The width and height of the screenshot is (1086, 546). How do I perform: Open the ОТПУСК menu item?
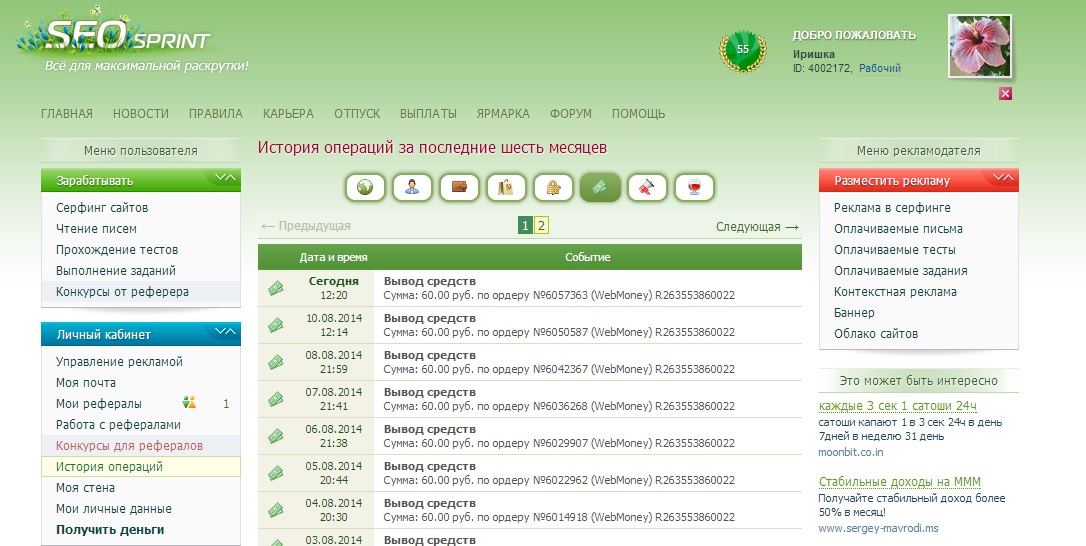[x=357, y=114]
